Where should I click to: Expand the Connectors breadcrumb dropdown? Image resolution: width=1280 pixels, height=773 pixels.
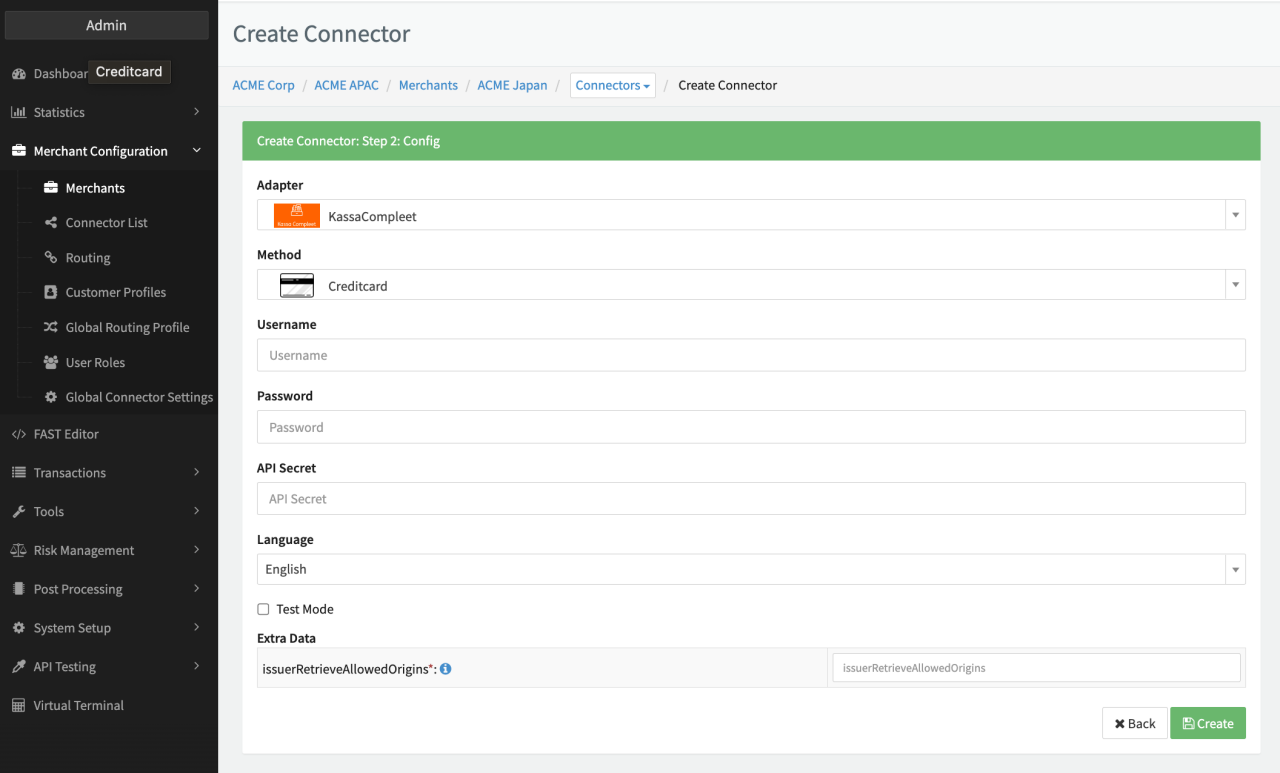[x=613, y=86]
